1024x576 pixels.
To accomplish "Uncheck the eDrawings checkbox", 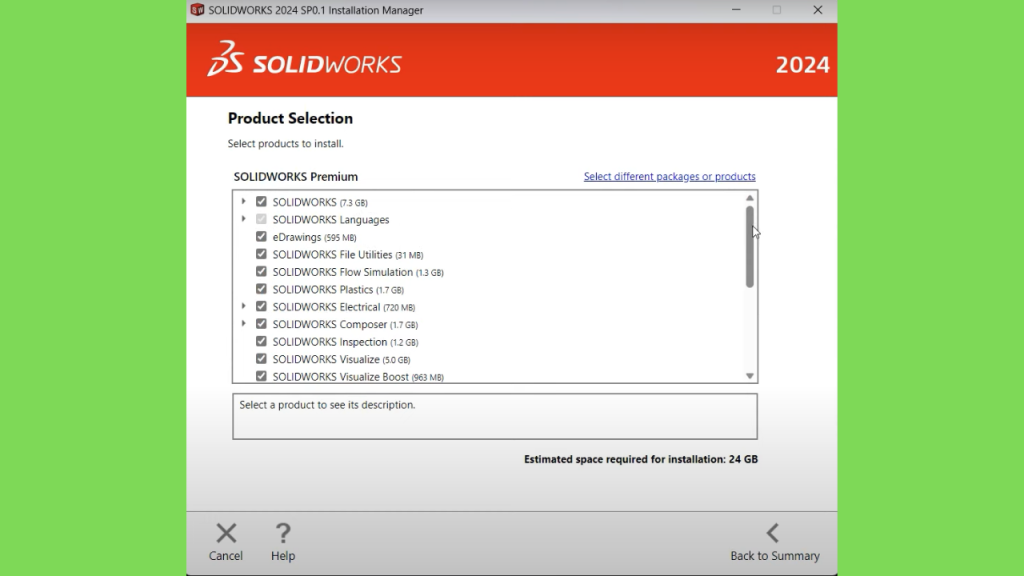I will pos(261,236).
